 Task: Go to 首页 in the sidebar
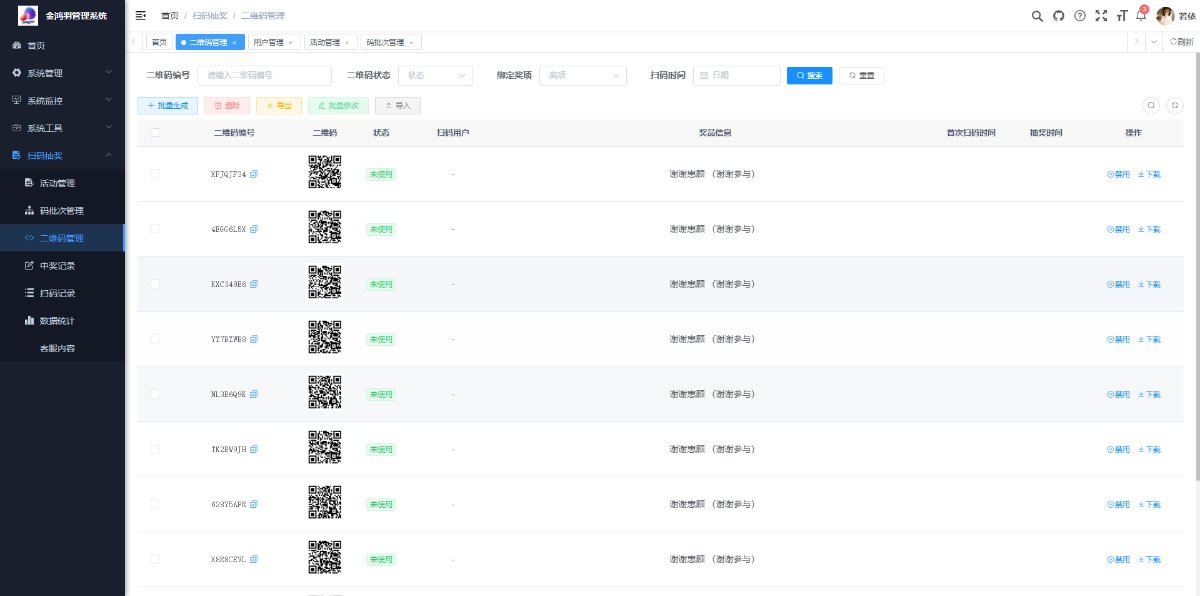point(62,46)
